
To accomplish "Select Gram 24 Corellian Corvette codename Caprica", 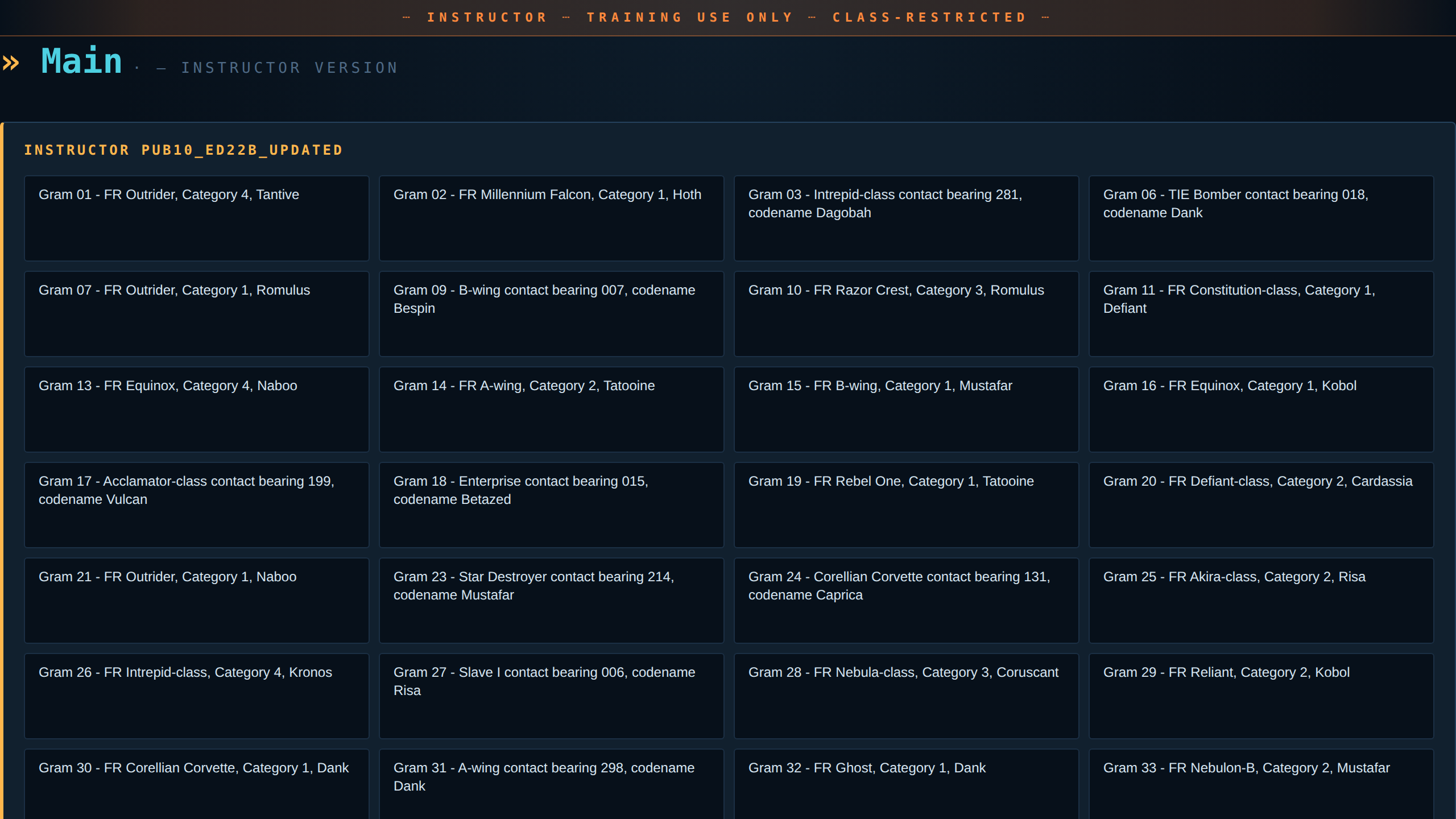I will [907, 601].
